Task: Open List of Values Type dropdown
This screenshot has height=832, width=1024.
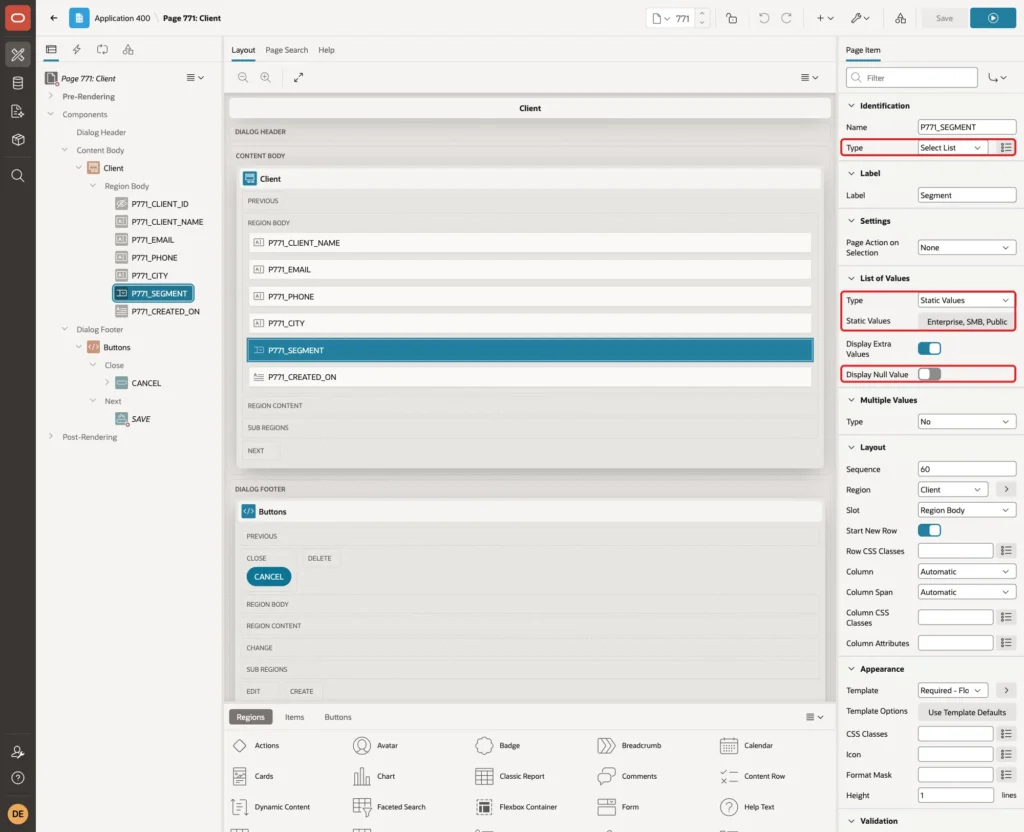Action: (x=967, y=300)
